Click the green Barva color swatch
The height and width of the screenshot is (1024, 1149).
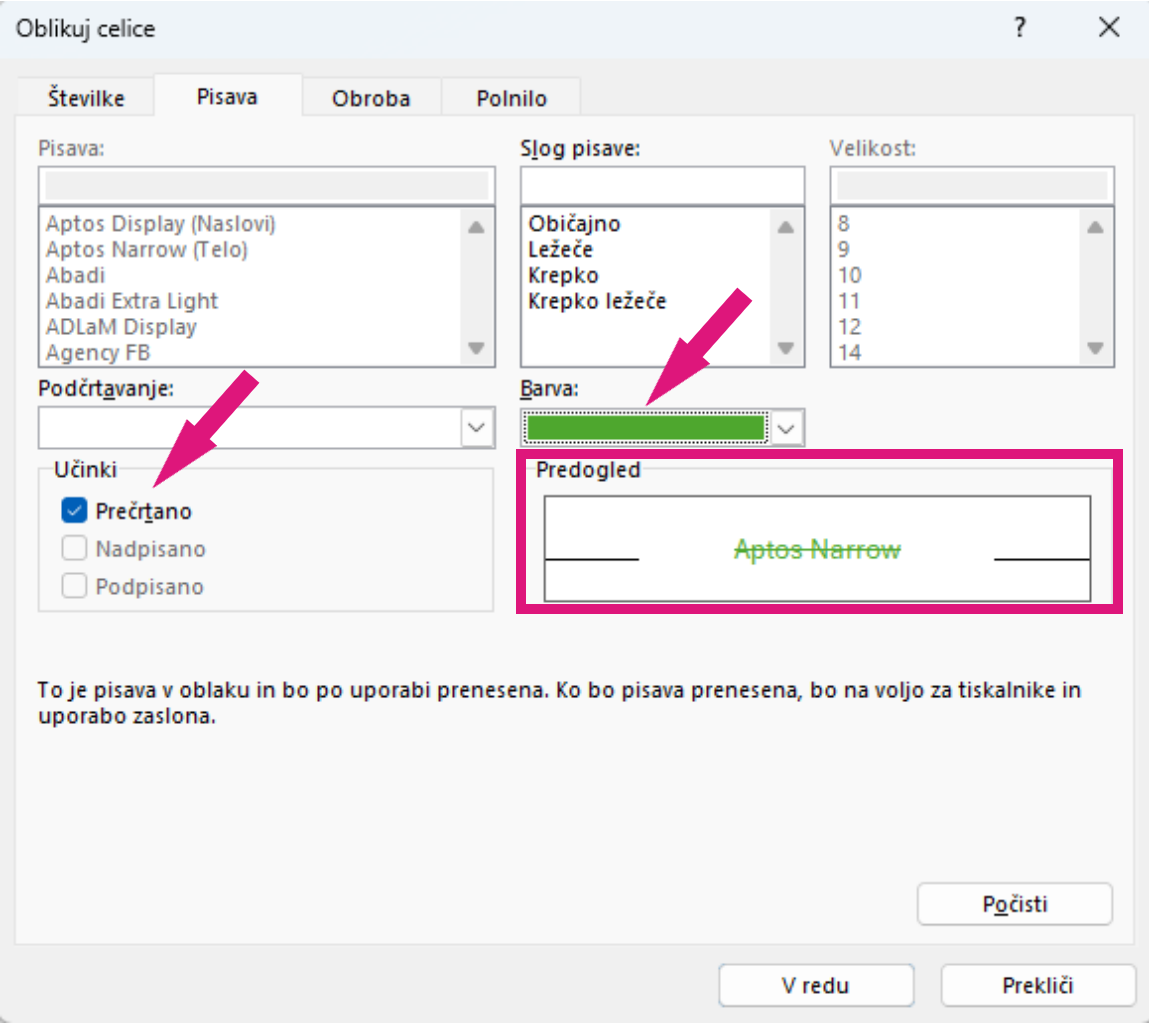pyautogui.click(x=646, y=428)
